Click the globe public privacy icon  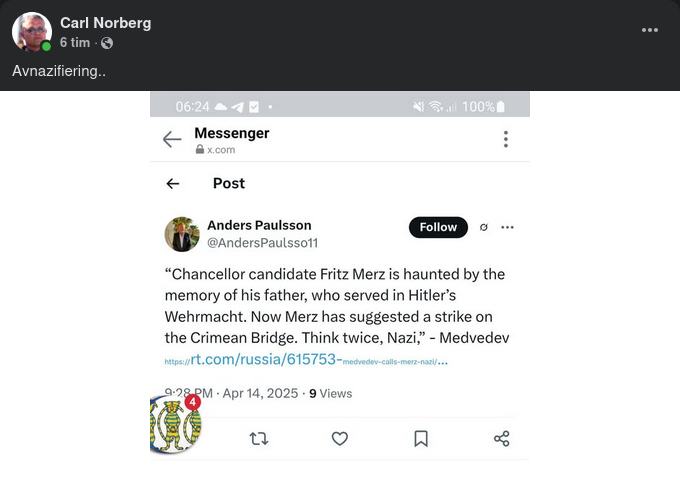tap(107, 43)
